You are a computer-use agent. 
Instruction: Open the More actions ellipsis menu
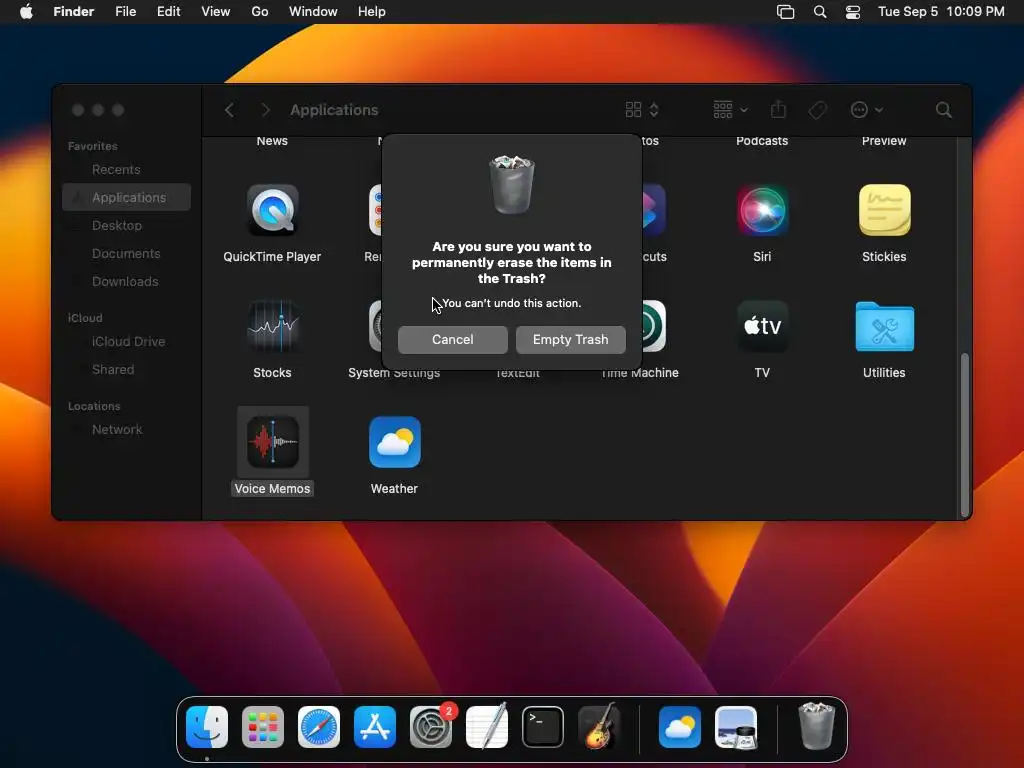pyautogui.click(x=867, y=110)
